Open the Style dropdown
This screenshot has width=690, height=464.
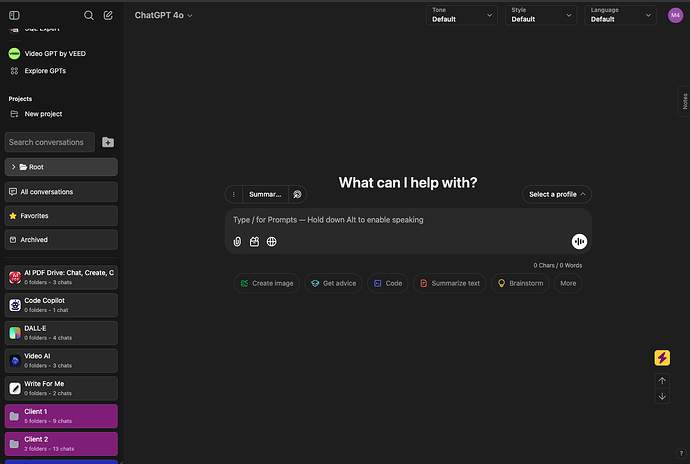[x=541, y=15]
